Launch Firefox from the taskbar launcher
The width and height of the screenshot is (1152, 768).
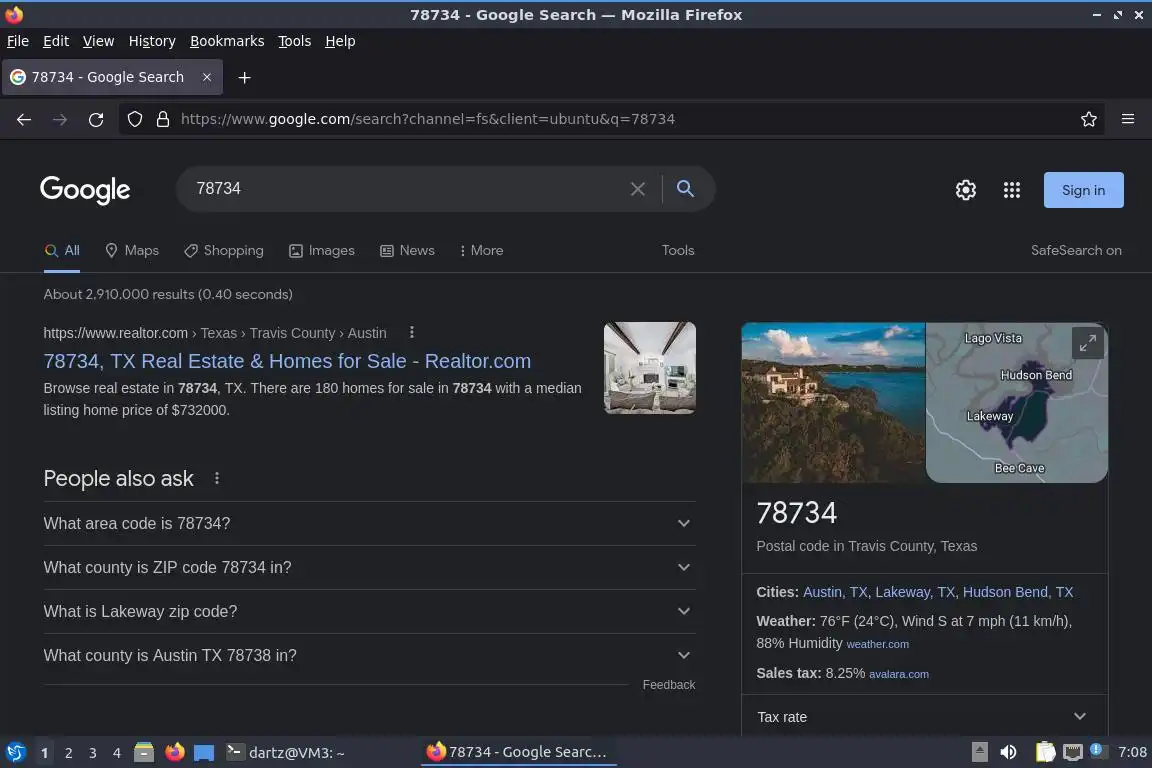tap(175, 753)
